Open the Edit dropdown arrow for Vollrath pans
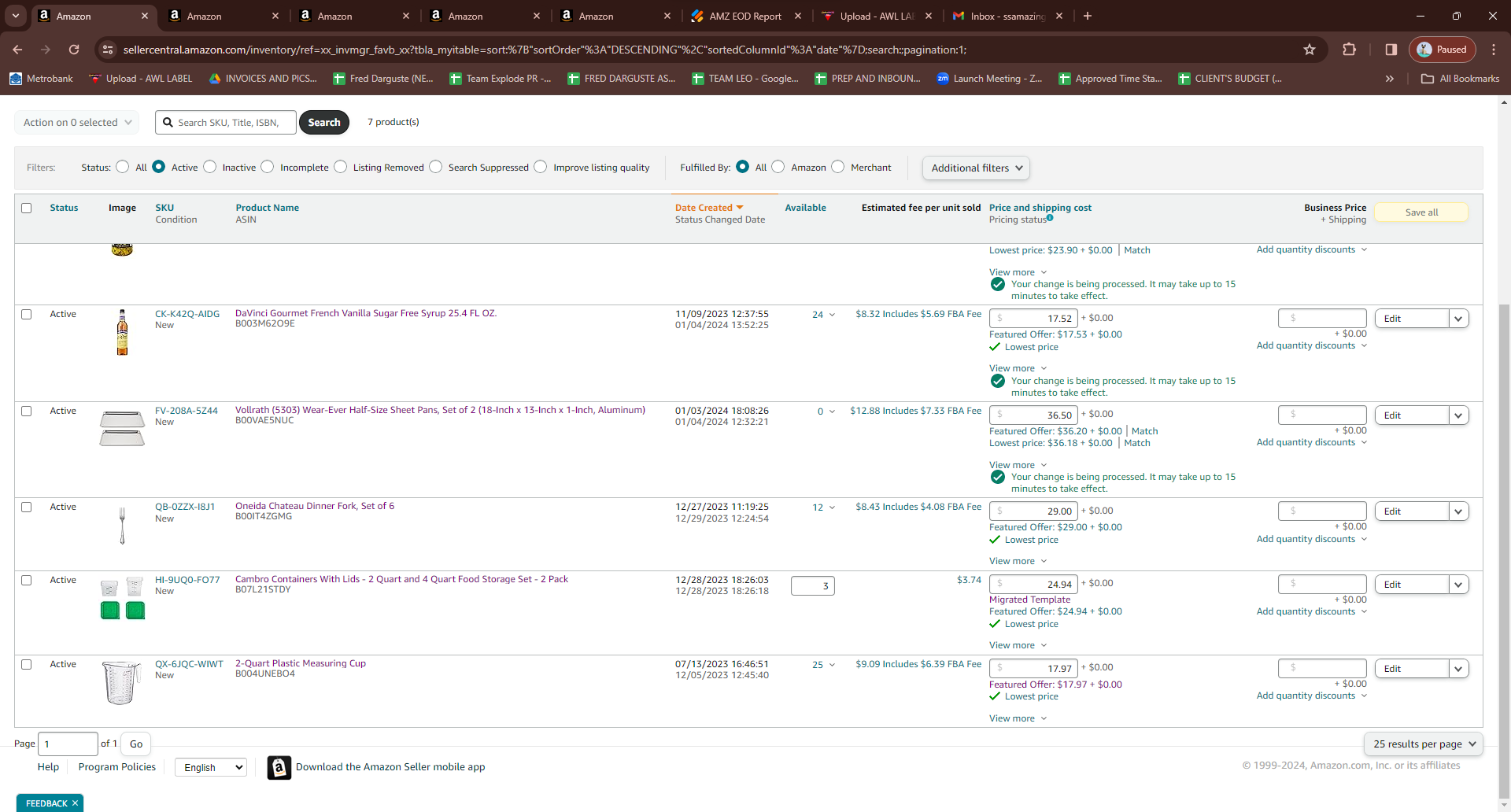 pos(1458,415)
